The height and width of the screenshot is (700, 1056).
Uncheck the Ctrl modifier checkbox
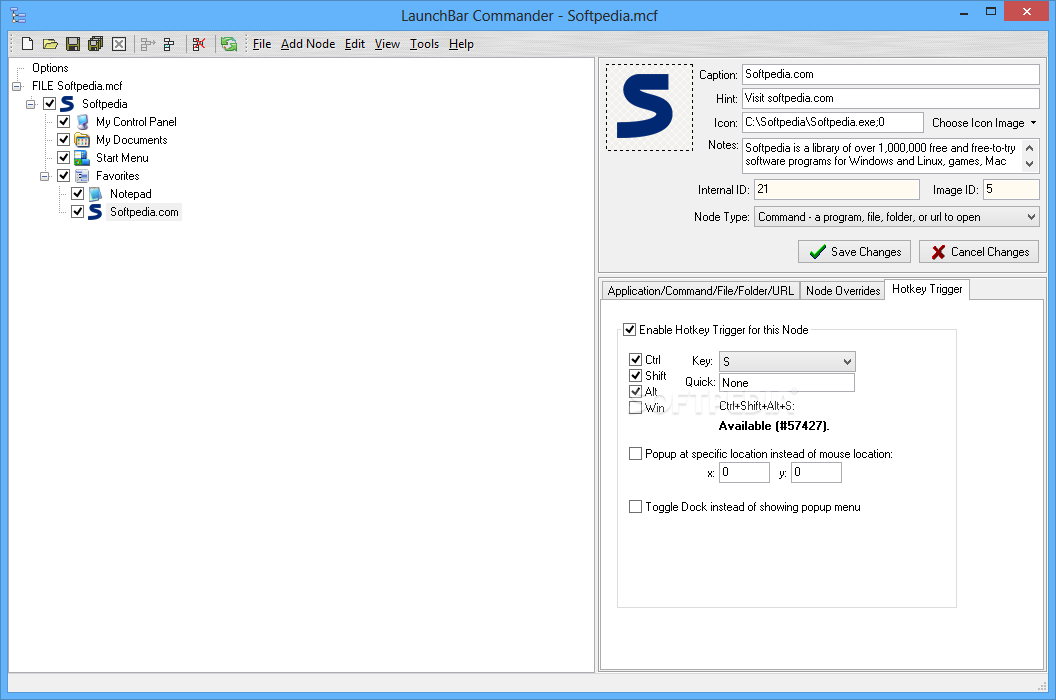[x=635, y=359]
